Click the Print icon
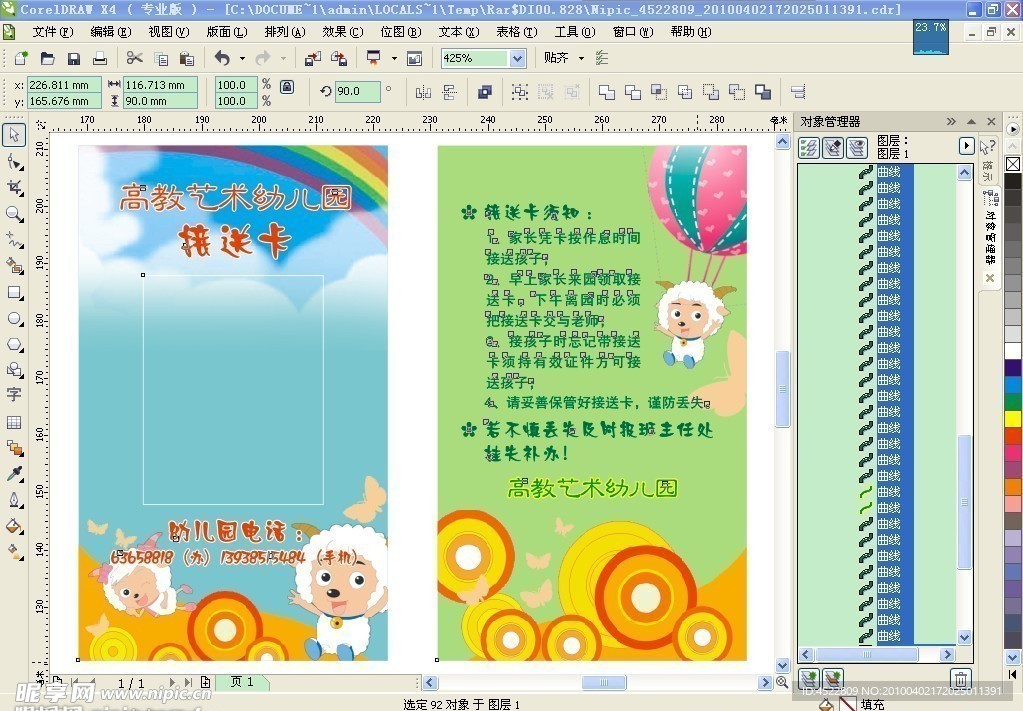 pyautogui.click(x=99, y=58)
